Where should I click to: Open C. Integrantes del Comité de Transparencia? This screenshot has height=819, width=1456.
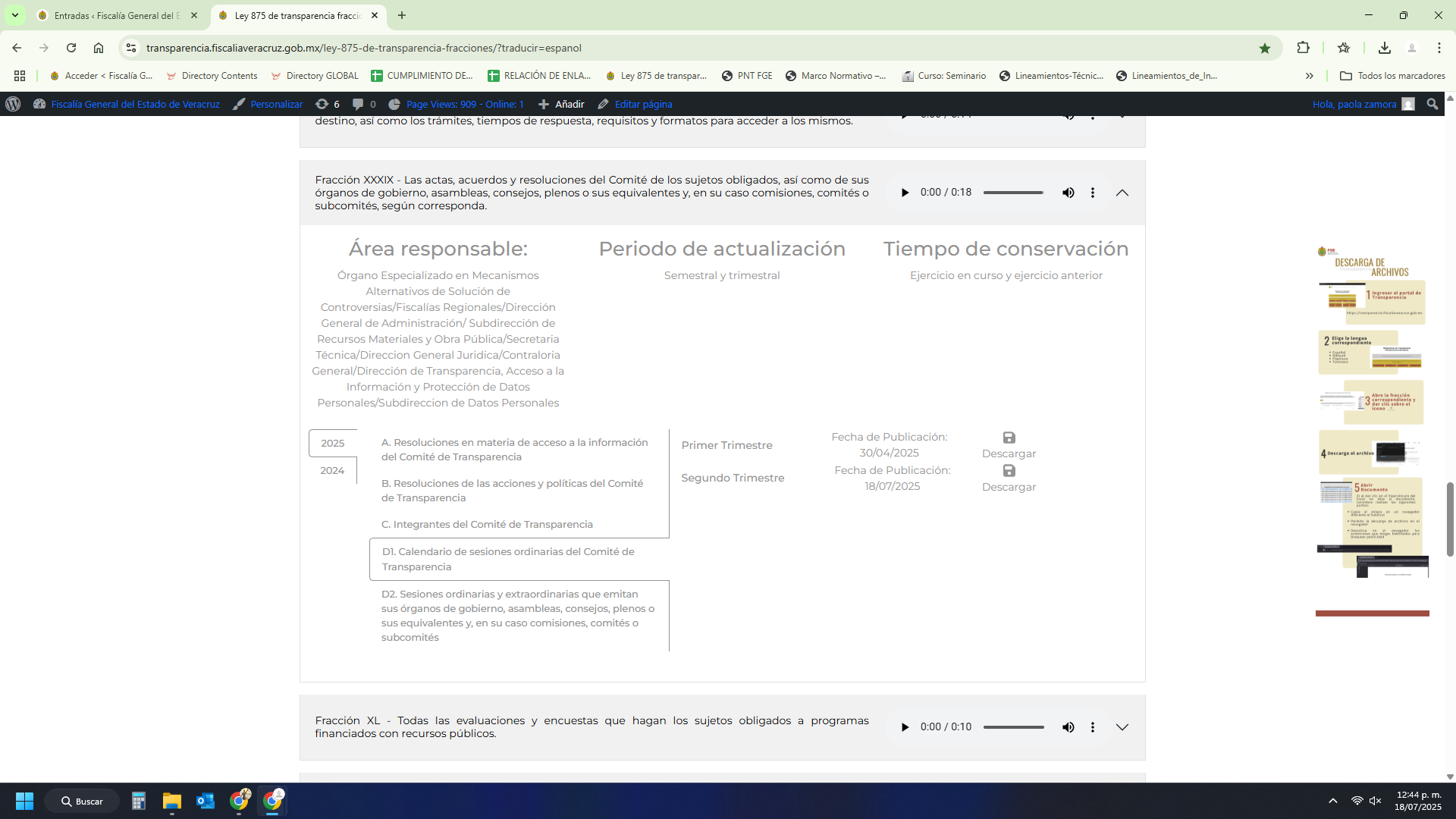click(487, 525)
